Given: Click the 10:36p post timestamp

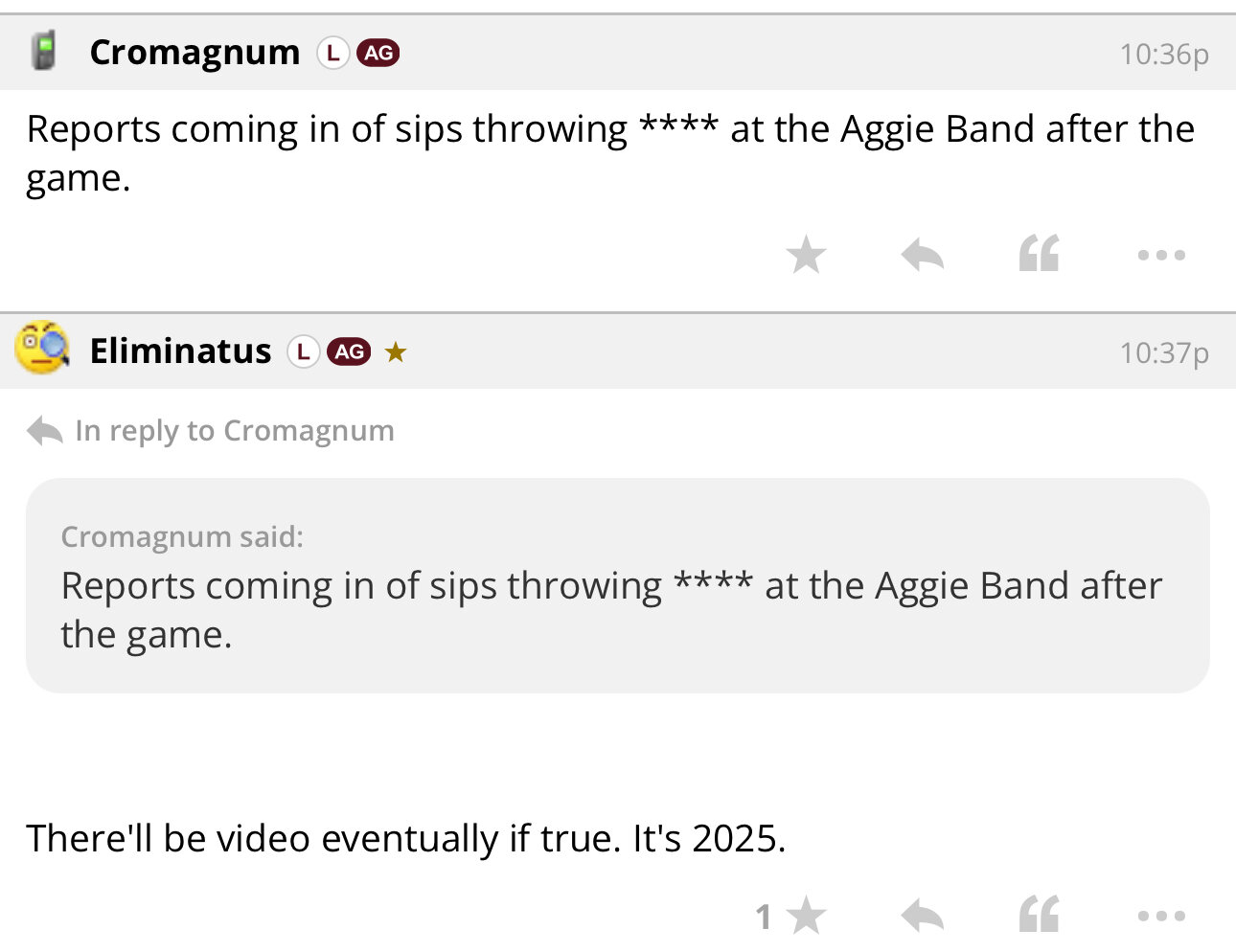Looking at the screenshot, I should click(x=1163, y=55).
